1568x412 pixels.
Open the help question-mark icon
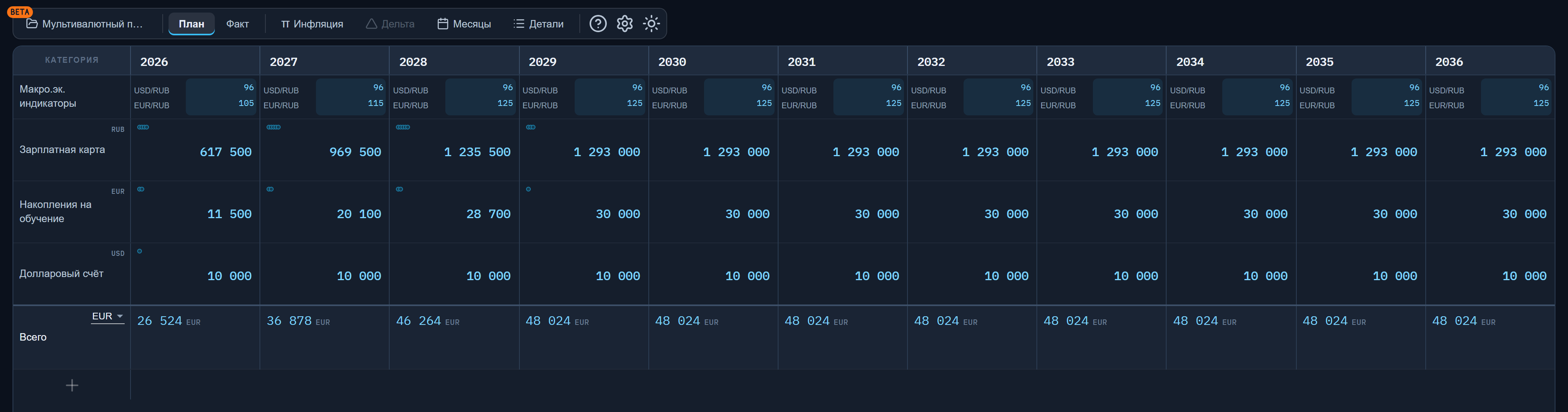[598, 24]
